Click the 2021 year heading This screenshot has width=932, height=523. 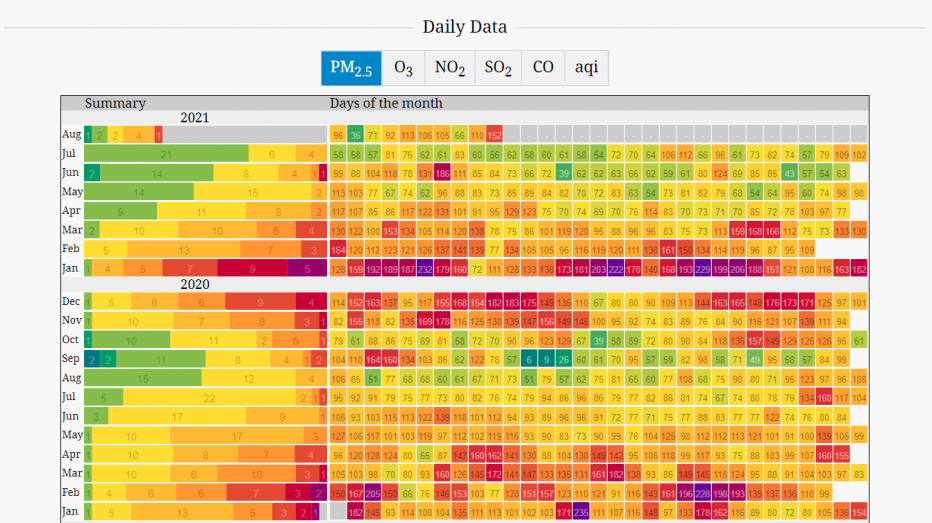point(195,118)
